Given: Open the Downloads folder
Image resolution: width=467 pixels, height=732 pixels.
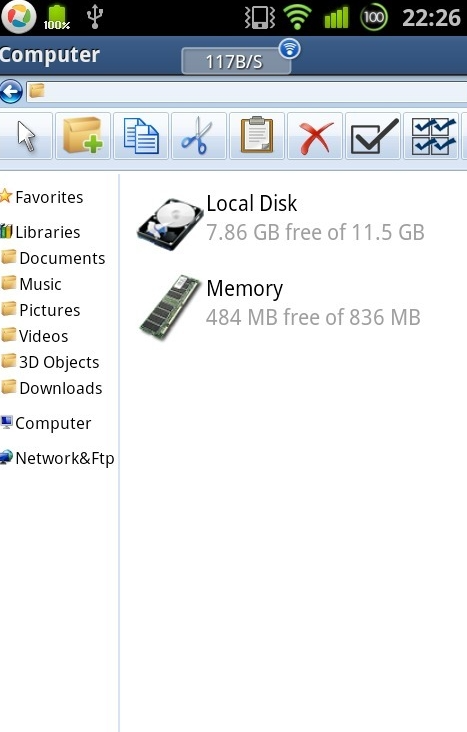Looking at the screenshot, I should point(52,388).
